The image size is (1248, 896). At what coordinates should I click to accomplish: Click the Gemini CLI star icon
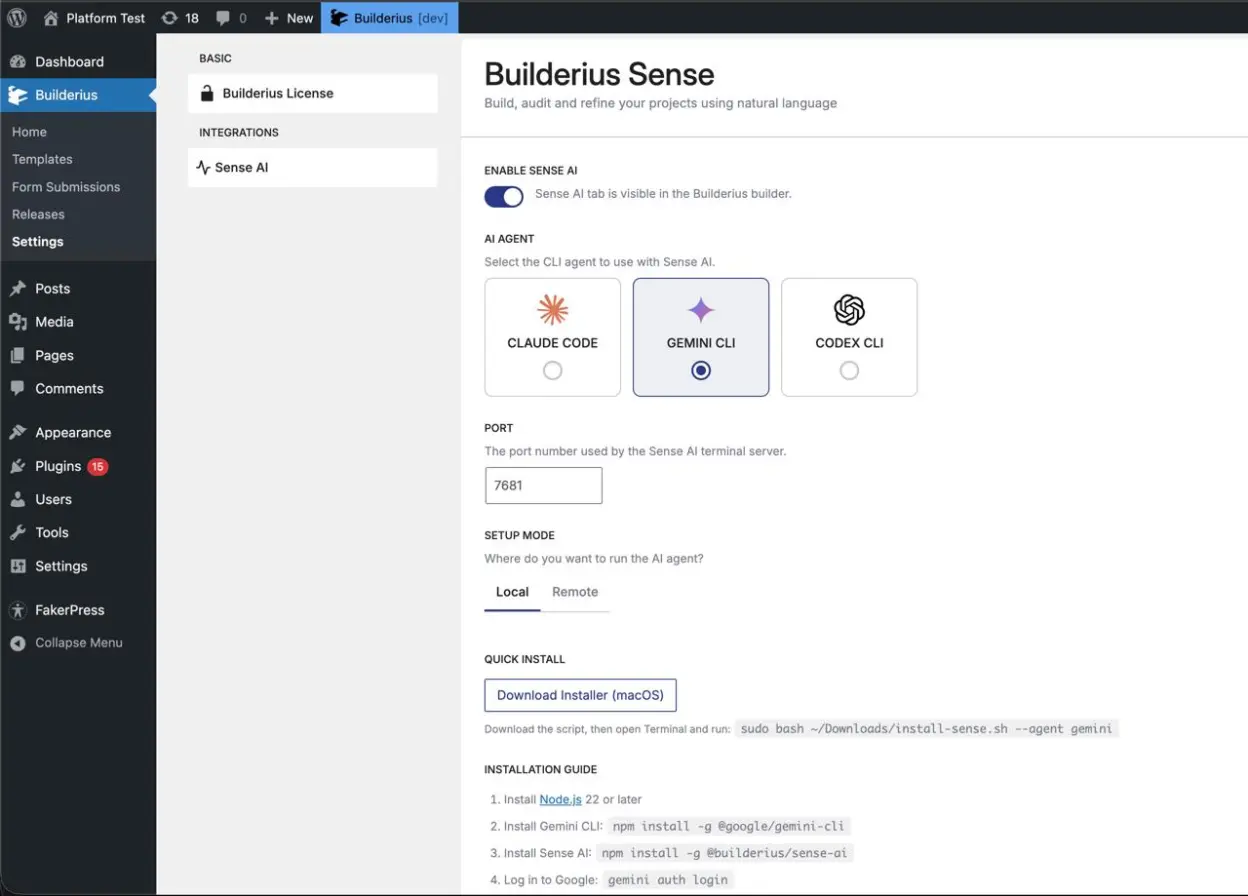pos(700,310)
